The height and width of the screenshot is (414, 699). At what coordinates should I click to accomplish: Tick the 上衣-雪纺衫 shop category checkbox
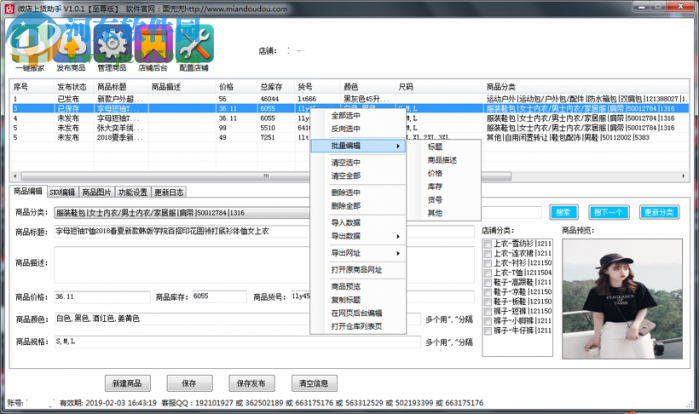tap(488, 243)
